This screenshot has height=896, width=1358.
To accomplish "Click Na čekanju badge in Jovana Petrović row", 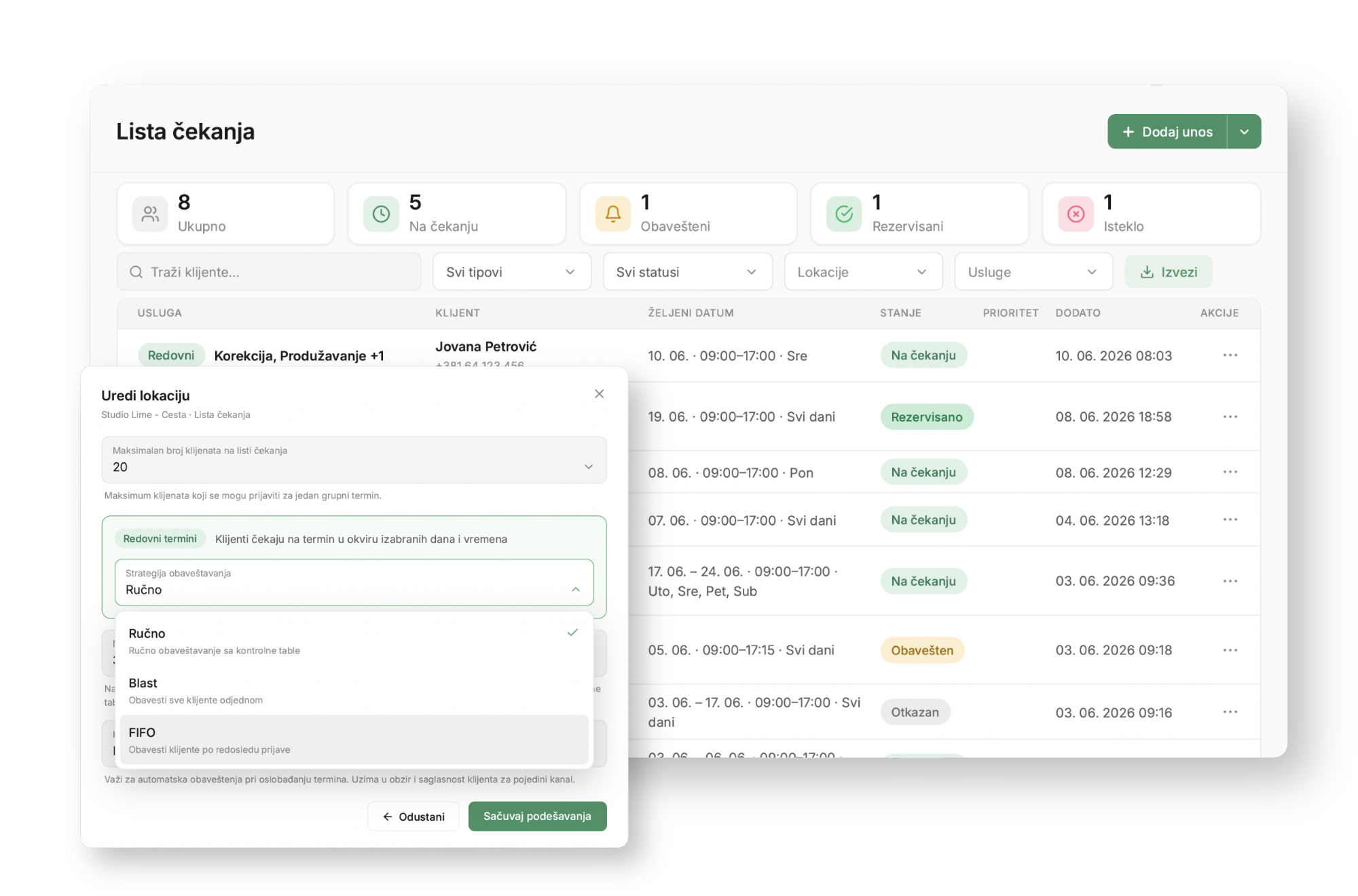I will click(x=923, y=355).
